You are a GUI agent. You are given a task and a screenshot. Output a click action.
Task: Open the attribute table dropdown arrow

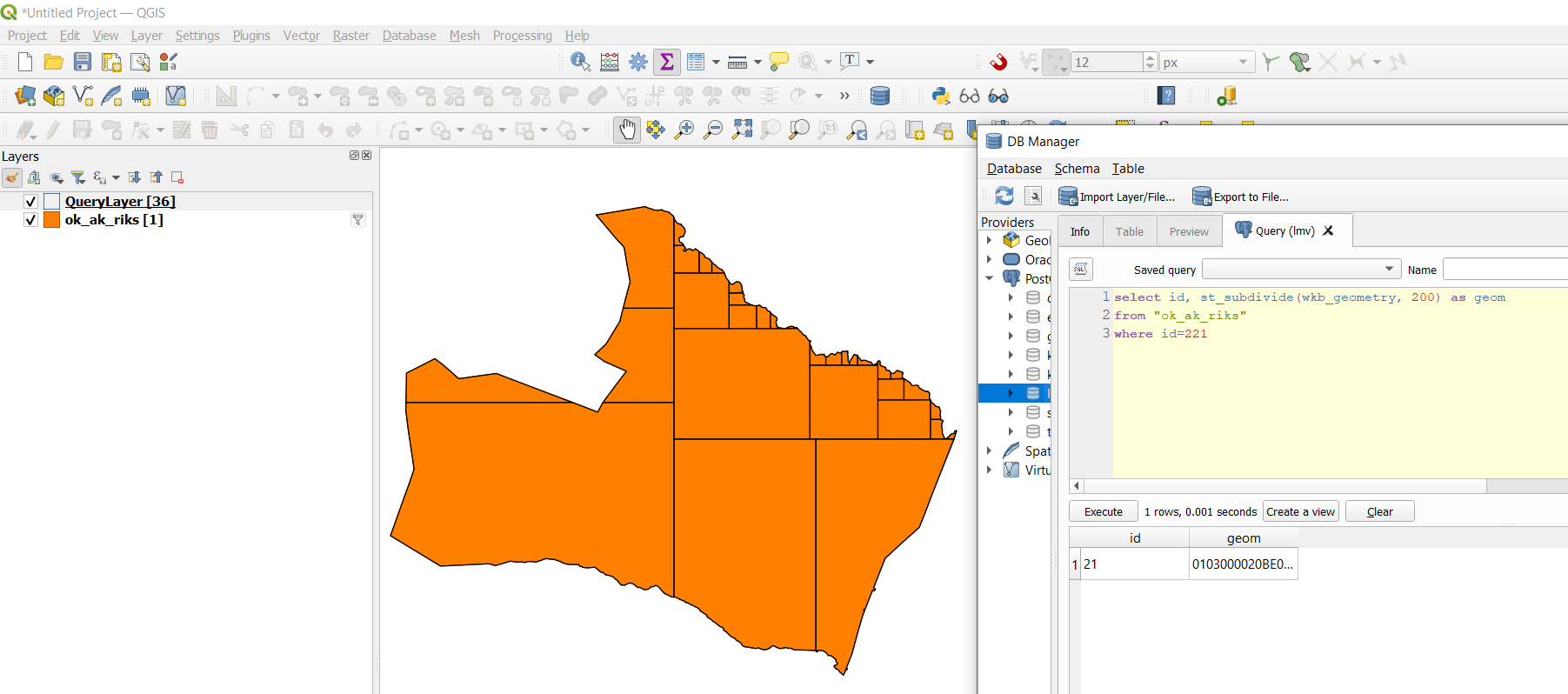pyautogui.click(x=716, y=62)
